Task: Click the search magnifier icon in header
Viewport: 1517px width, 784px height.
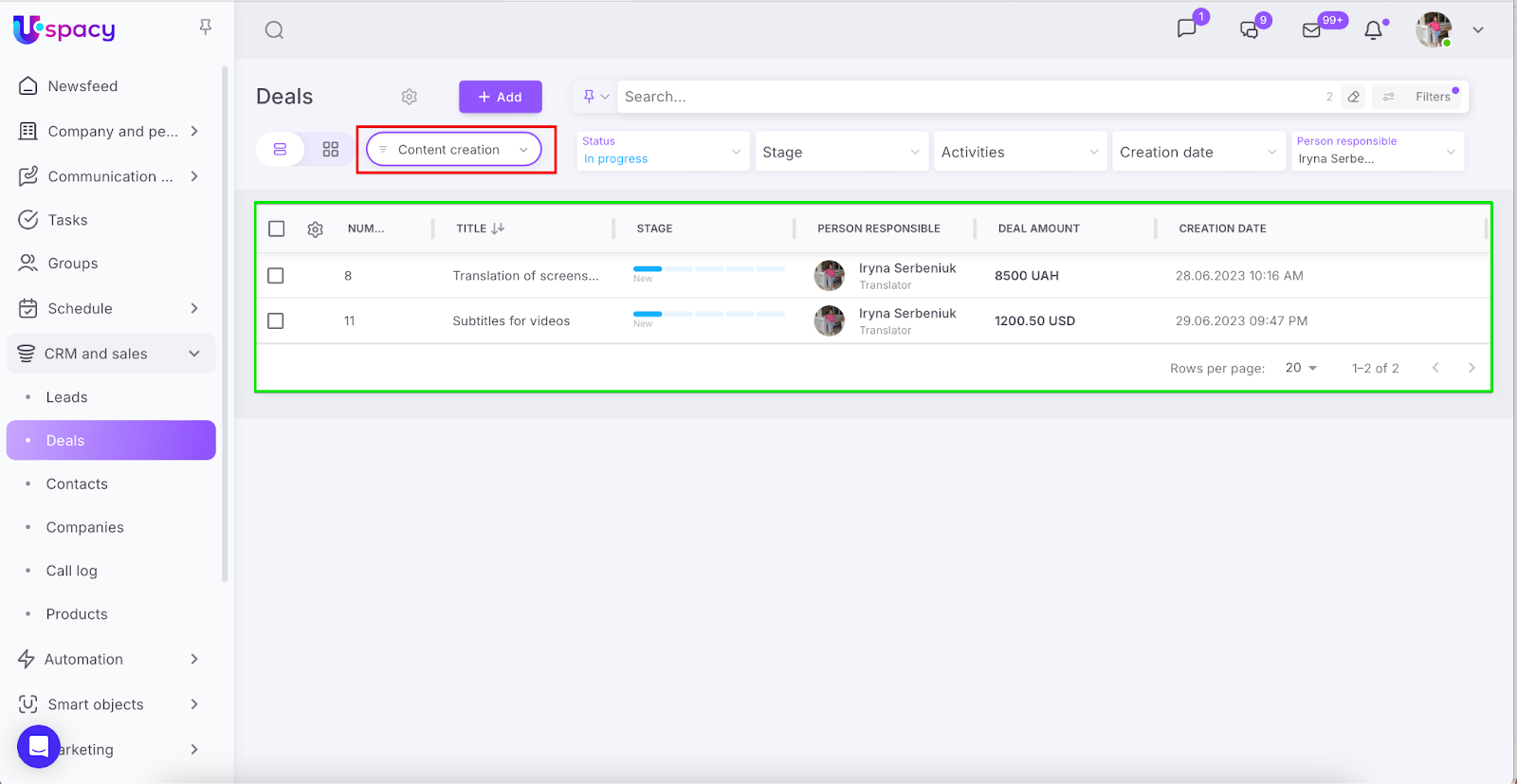Action: [274, 30]
